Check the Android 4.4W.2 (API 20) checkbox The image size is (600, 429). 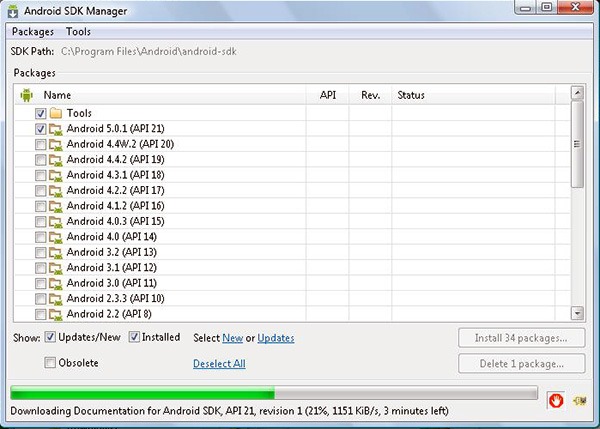tap(40, 145)
